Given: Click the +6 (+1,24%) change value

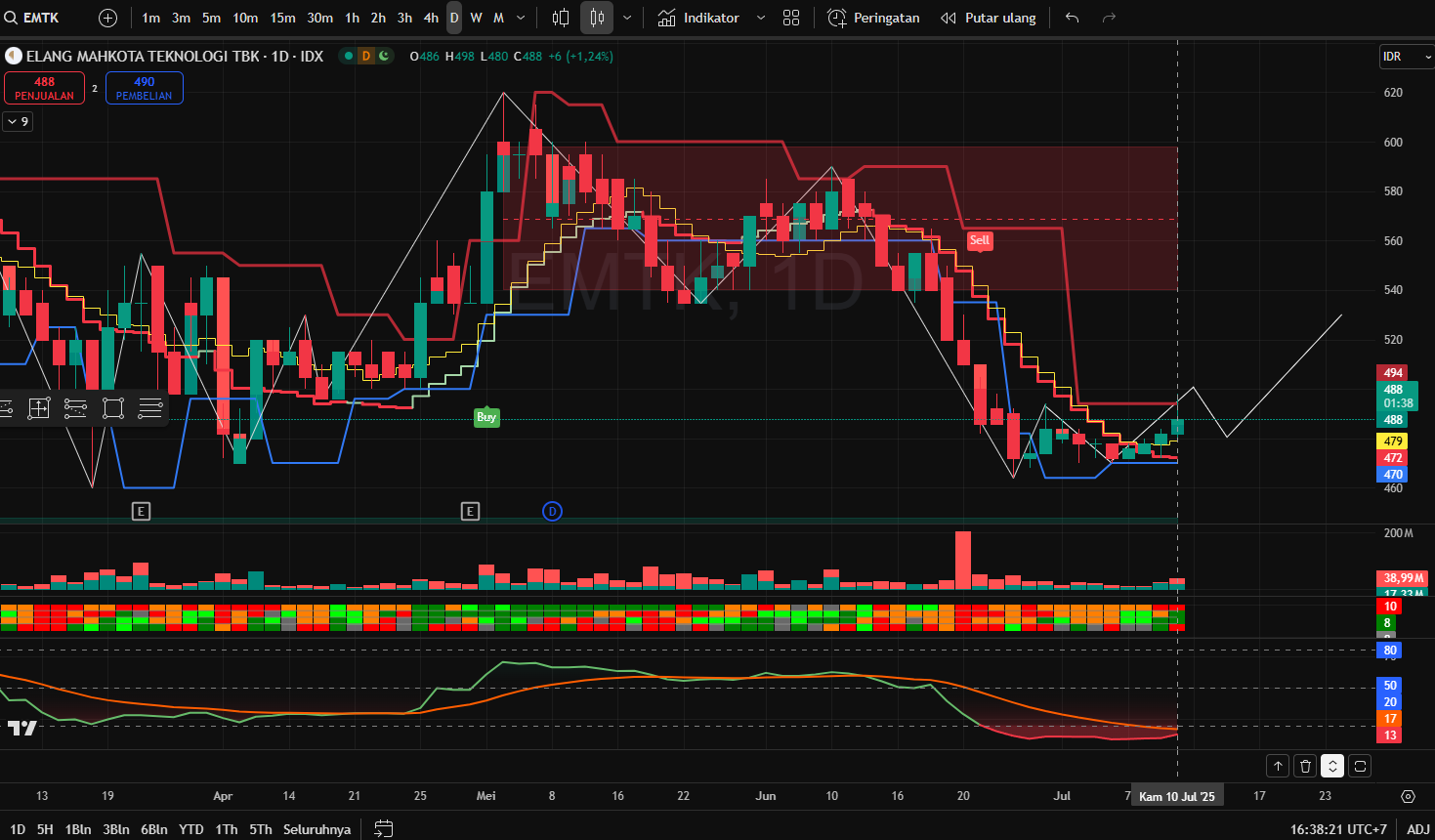Looking at the screenshot, I should (580, 56).
